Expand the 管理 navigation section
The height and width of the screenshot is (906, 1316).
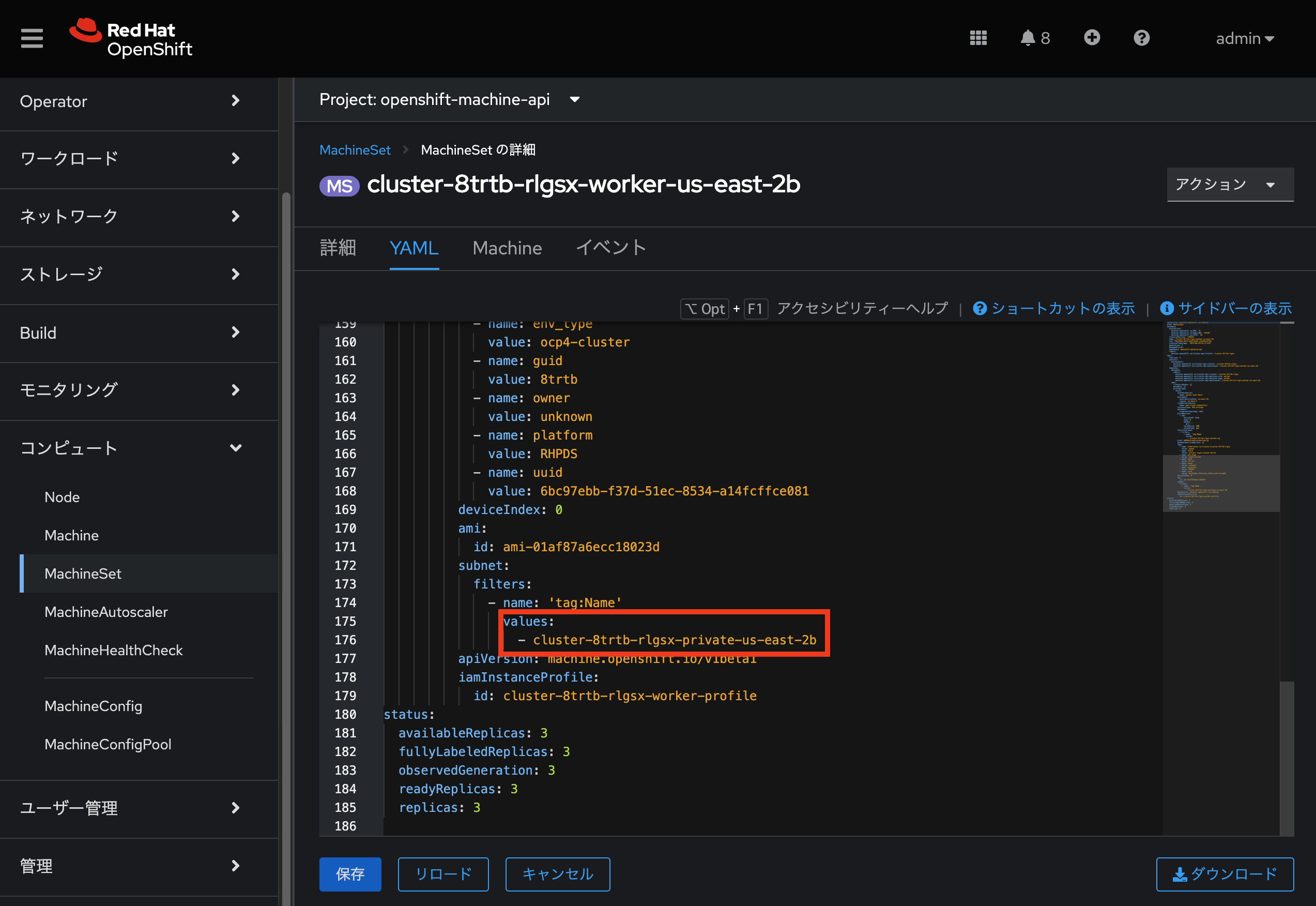click(x=139, y=866)
